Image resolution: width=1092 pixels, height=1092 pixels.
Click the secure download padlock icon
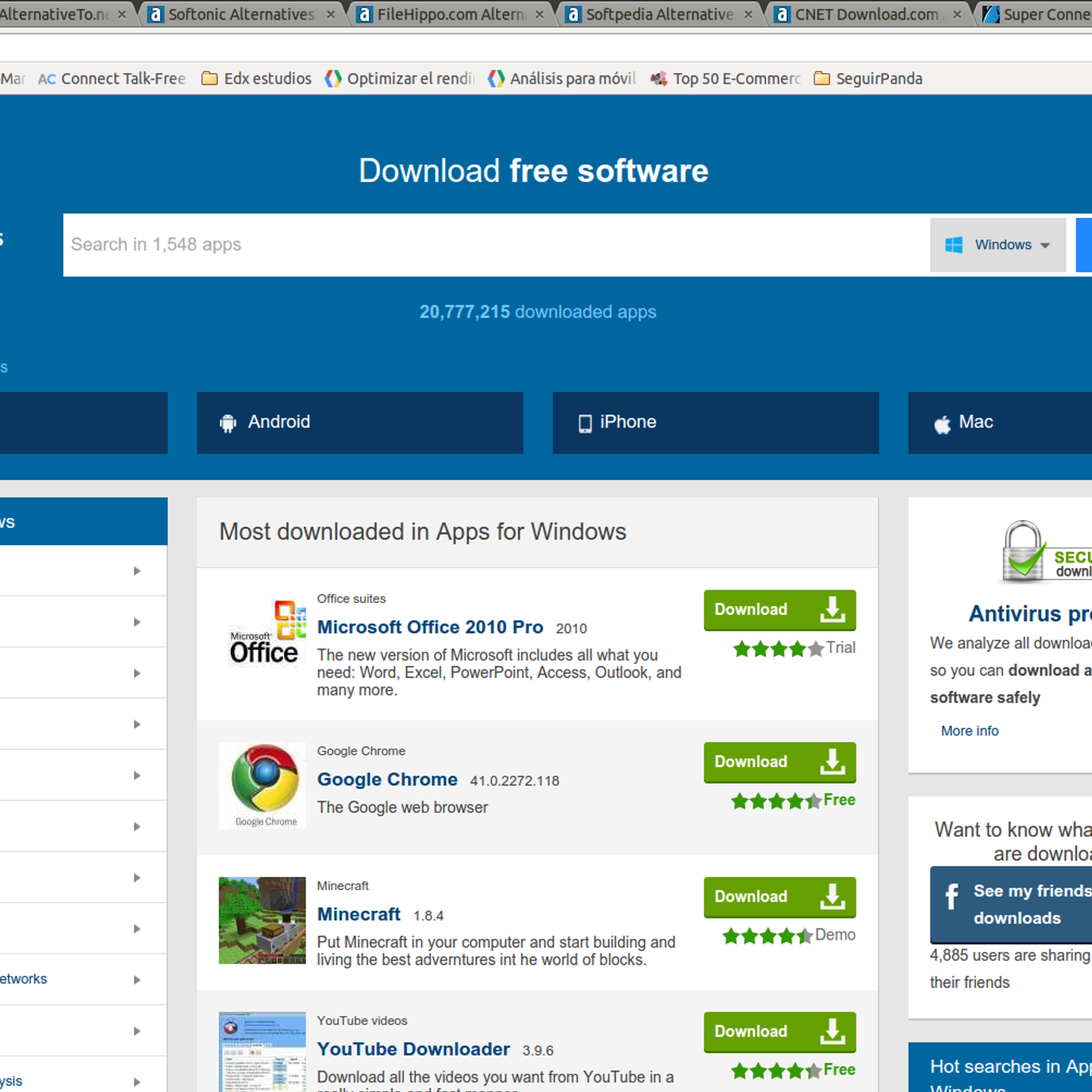[1024, 551]
